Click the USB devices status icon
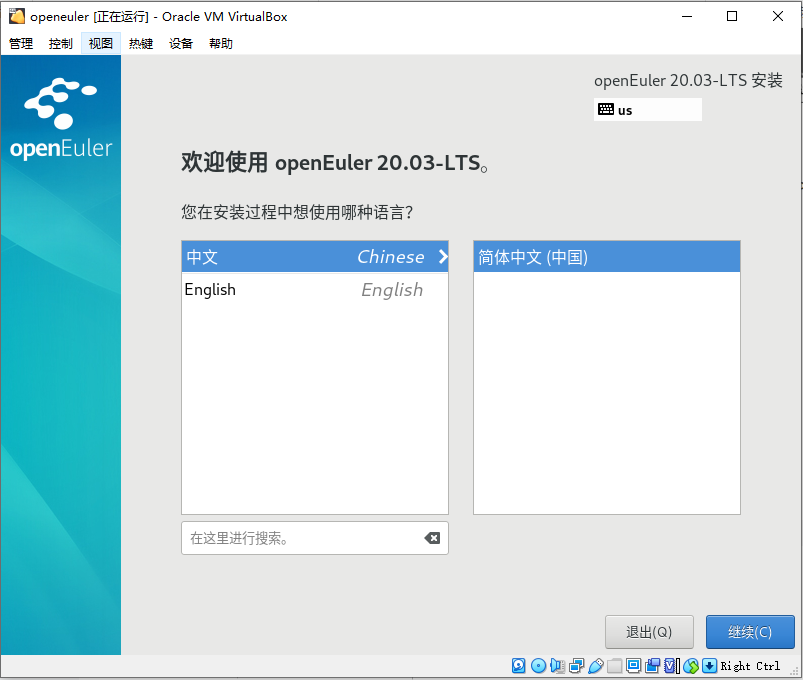 [x=595, y=666]
